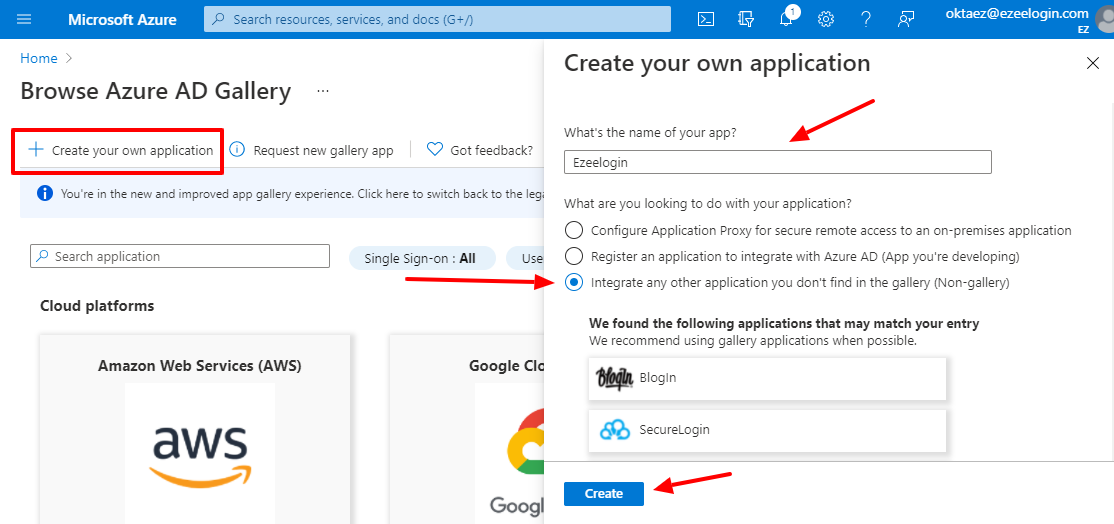This screenshot has width=1114, height=524.
Task: Select Register an application radio option
Action: tap(573, 256)
